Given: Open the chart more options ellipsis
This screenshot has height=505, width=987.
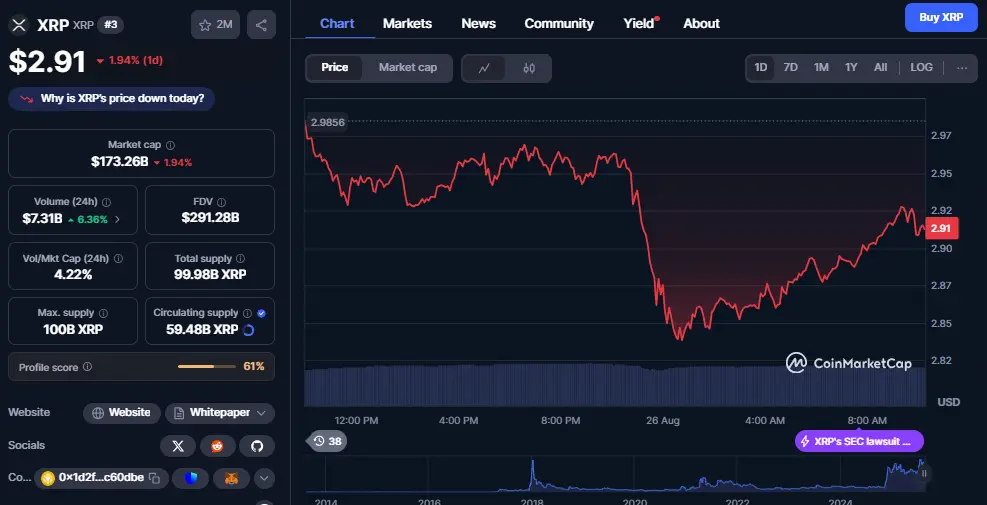Looking at the screenshot, I should pyautogui.click(x=962, y=68).
